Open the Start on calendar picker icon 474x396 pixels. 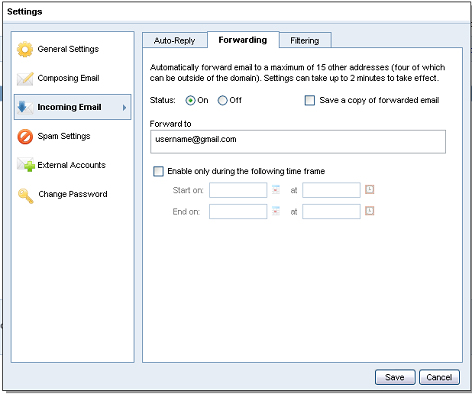pyautogui.click(x=276, y=190)
